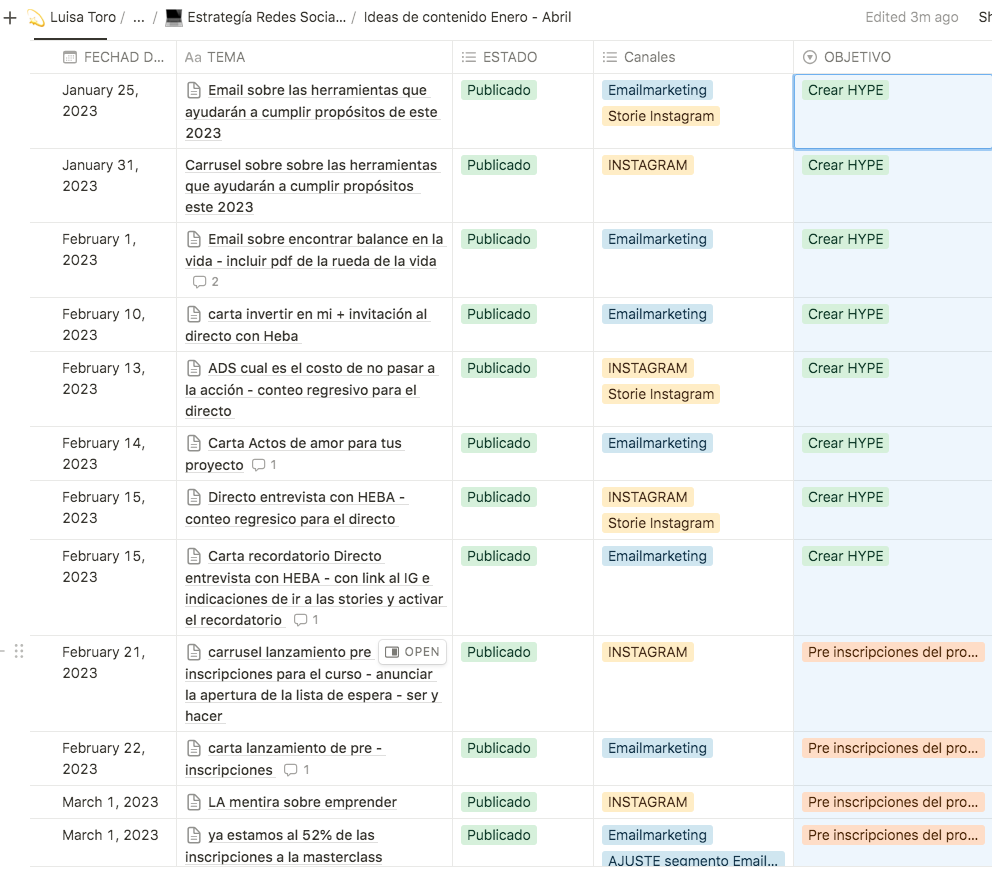992x870 pixels.
Task: Click the February 10, 2023 date cell
Action: pyautogui.click(x=103, y=325)
